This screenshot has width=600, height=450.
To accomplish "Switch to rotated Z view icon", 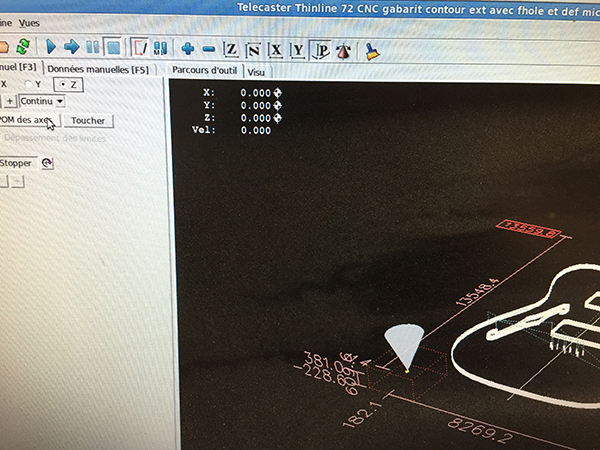I will click(x=253, y=50).
